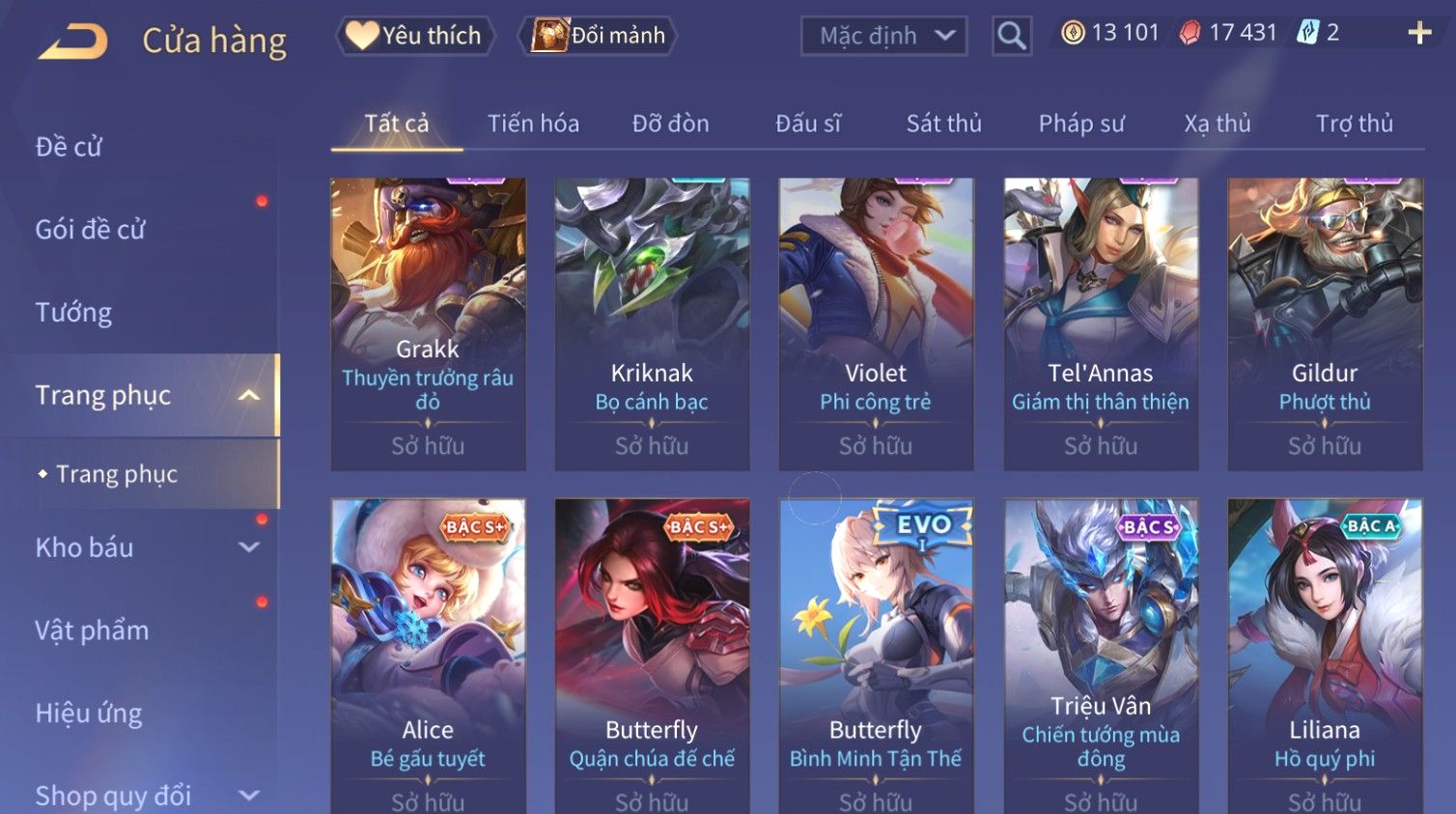Open Đổi mảnh fragment exchange
Screen dimensions: 1456x814
pos(598,36)
